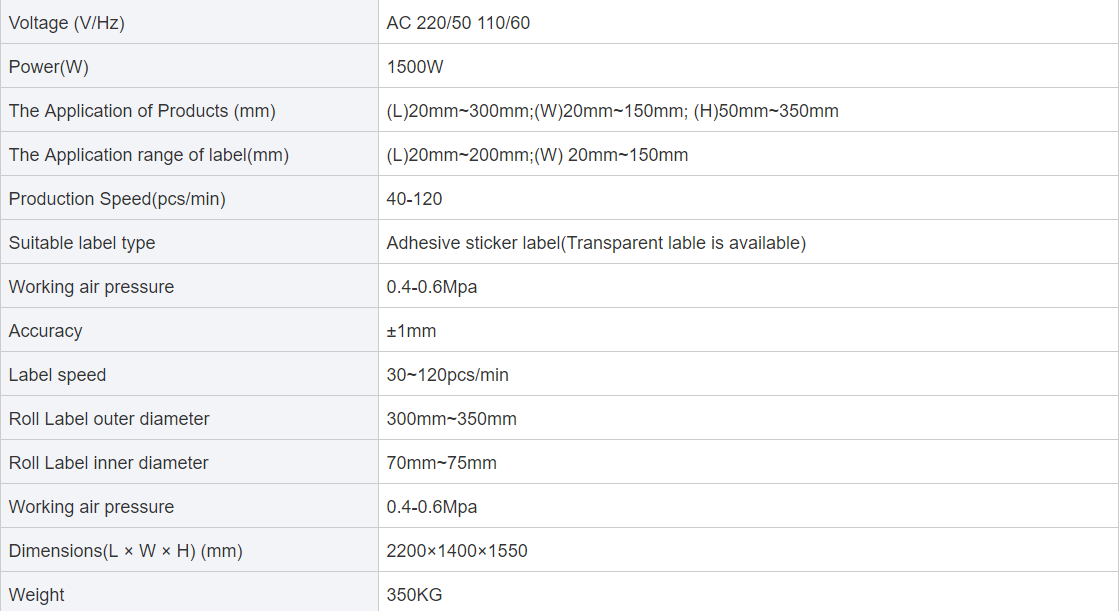Select the Adhesive sticker label description
Viewport: 1119px width, 611px height.
point(596,243)
